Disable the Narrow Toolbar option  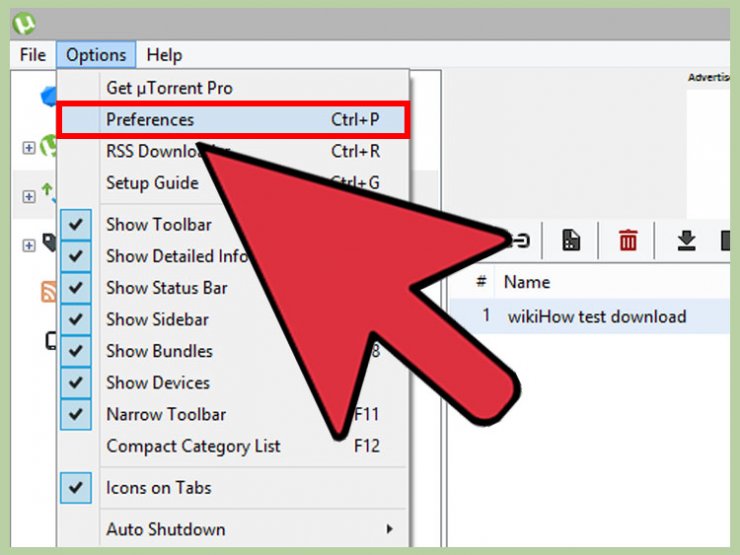coord(233,414)
